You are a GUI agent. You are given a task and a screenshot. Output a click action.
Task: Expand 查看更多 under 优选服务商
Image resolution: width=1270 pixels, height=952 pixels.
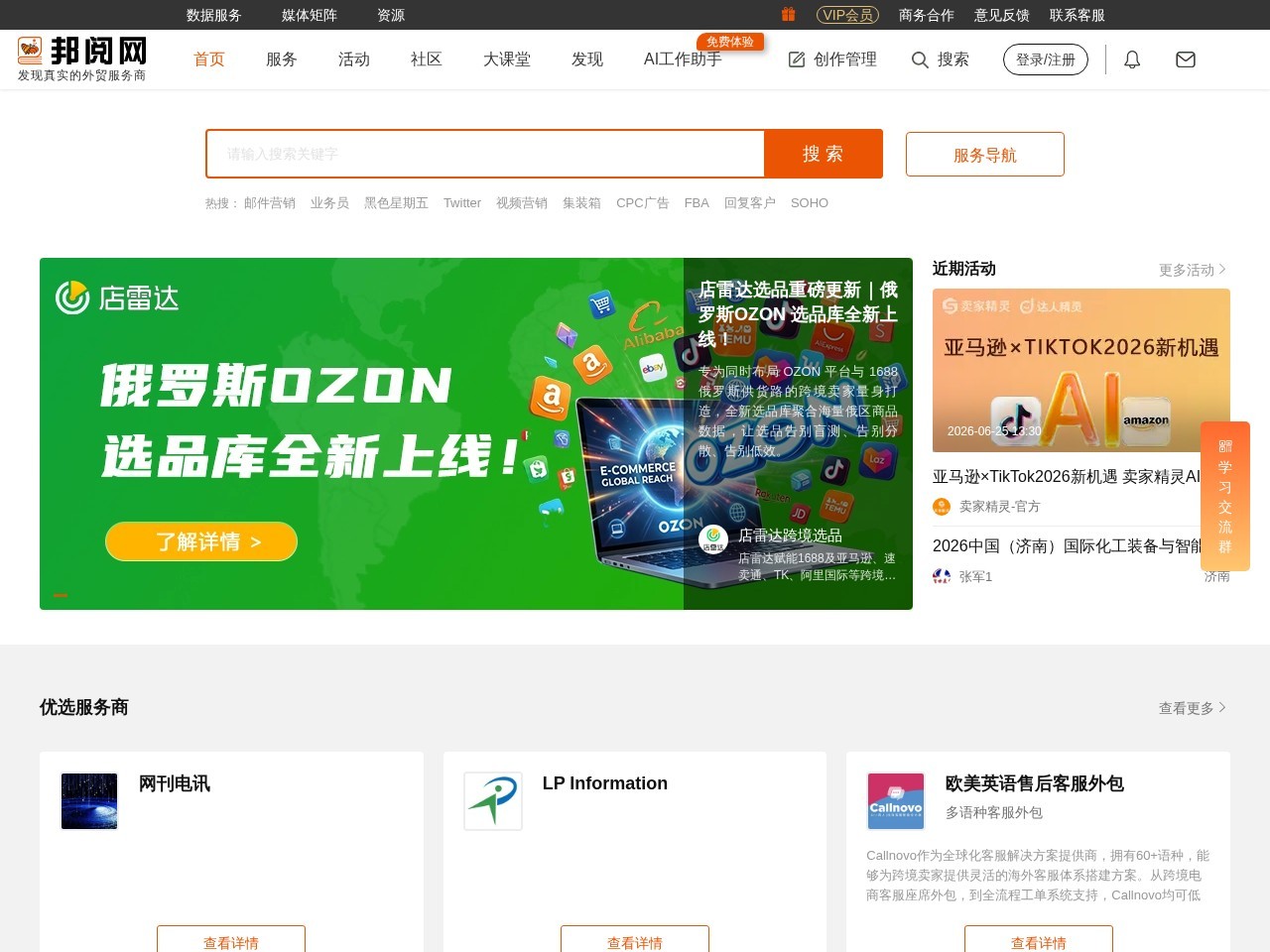point(1193,708)
